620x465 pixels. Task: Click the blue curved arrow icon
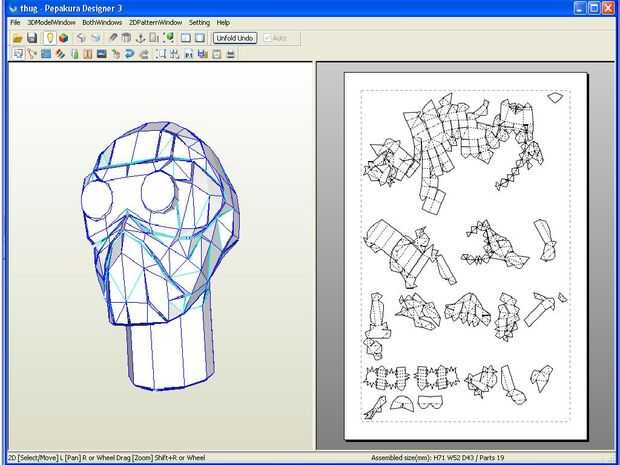[129, 53]
